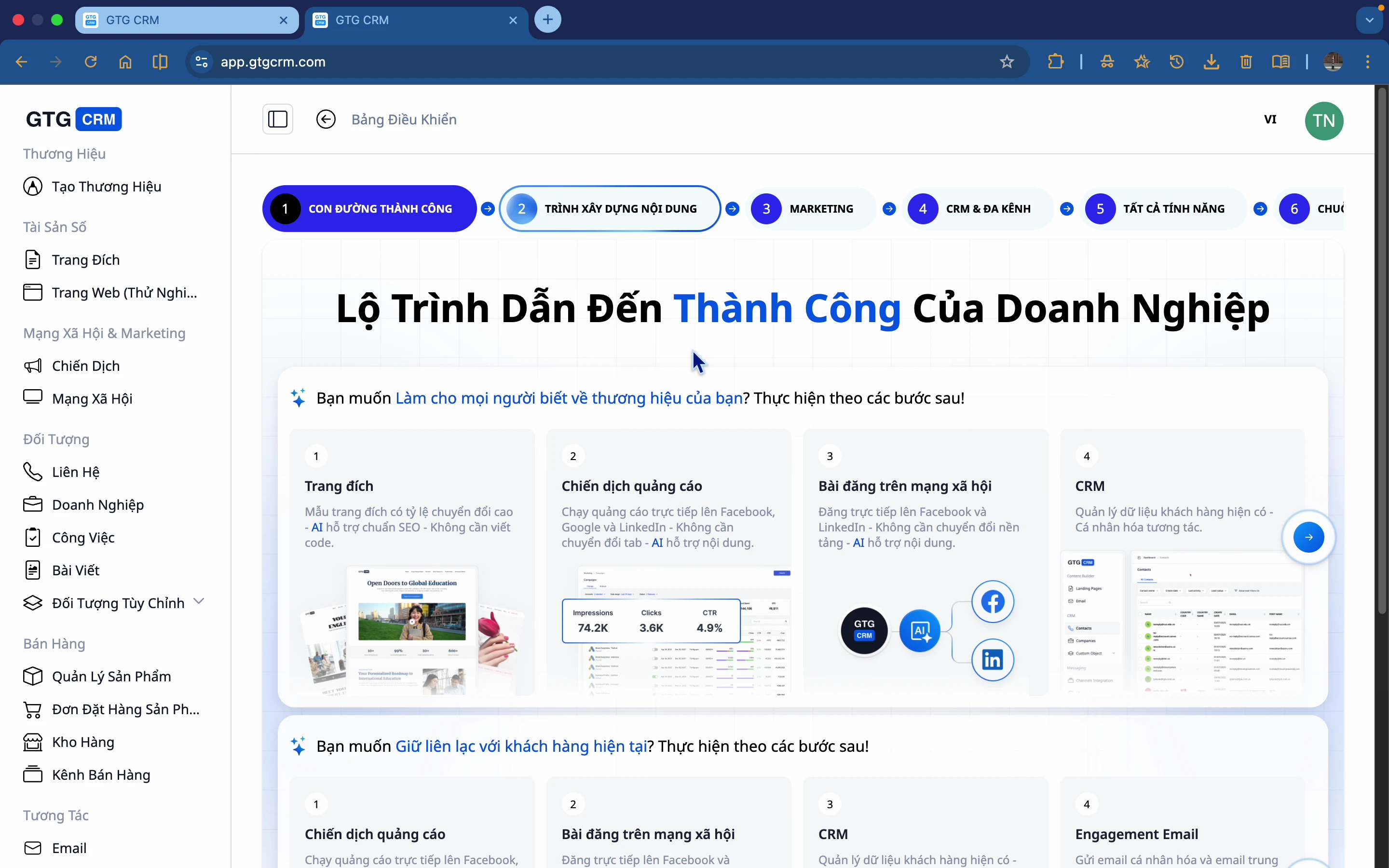Click the GTG CRM logo
The image size is (1389, 868).
tap(73, 119)
